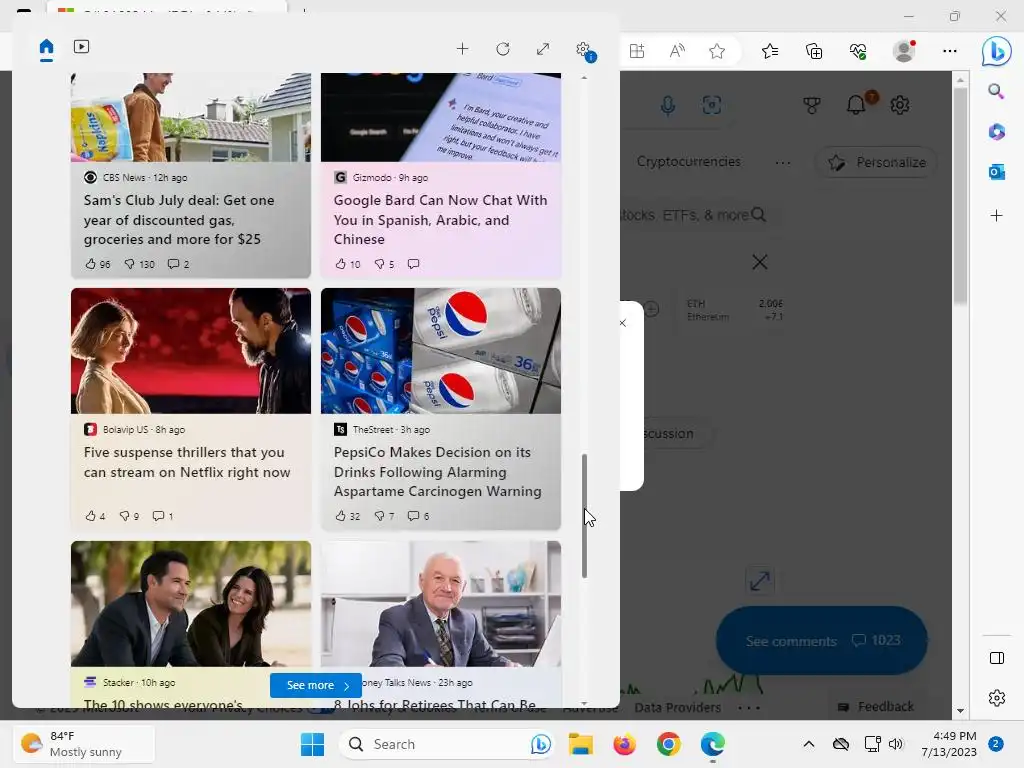This screenshot has height=768, width=1024.
Task: Add an app to Edge sidebar
Action: 996,216
